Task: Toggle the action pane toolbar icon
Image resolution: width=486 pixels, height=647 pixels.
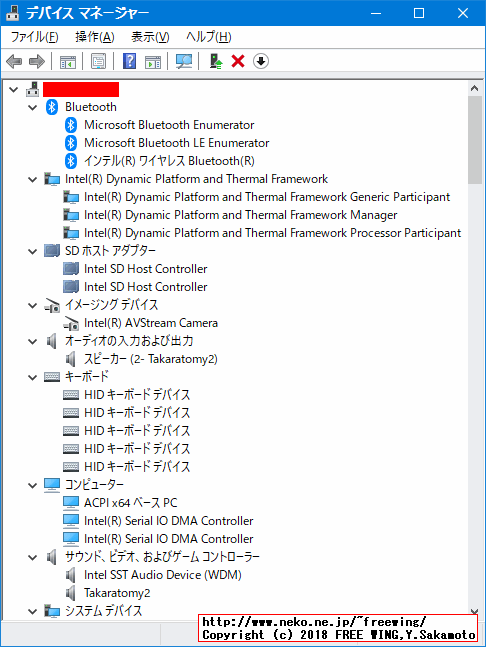Action: coord(153,61)
